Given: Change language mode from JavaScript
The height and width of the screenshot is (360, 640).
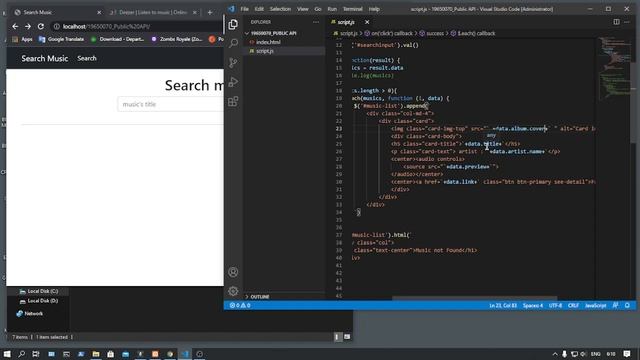Looking at the screenshot, I should (595, 305).
